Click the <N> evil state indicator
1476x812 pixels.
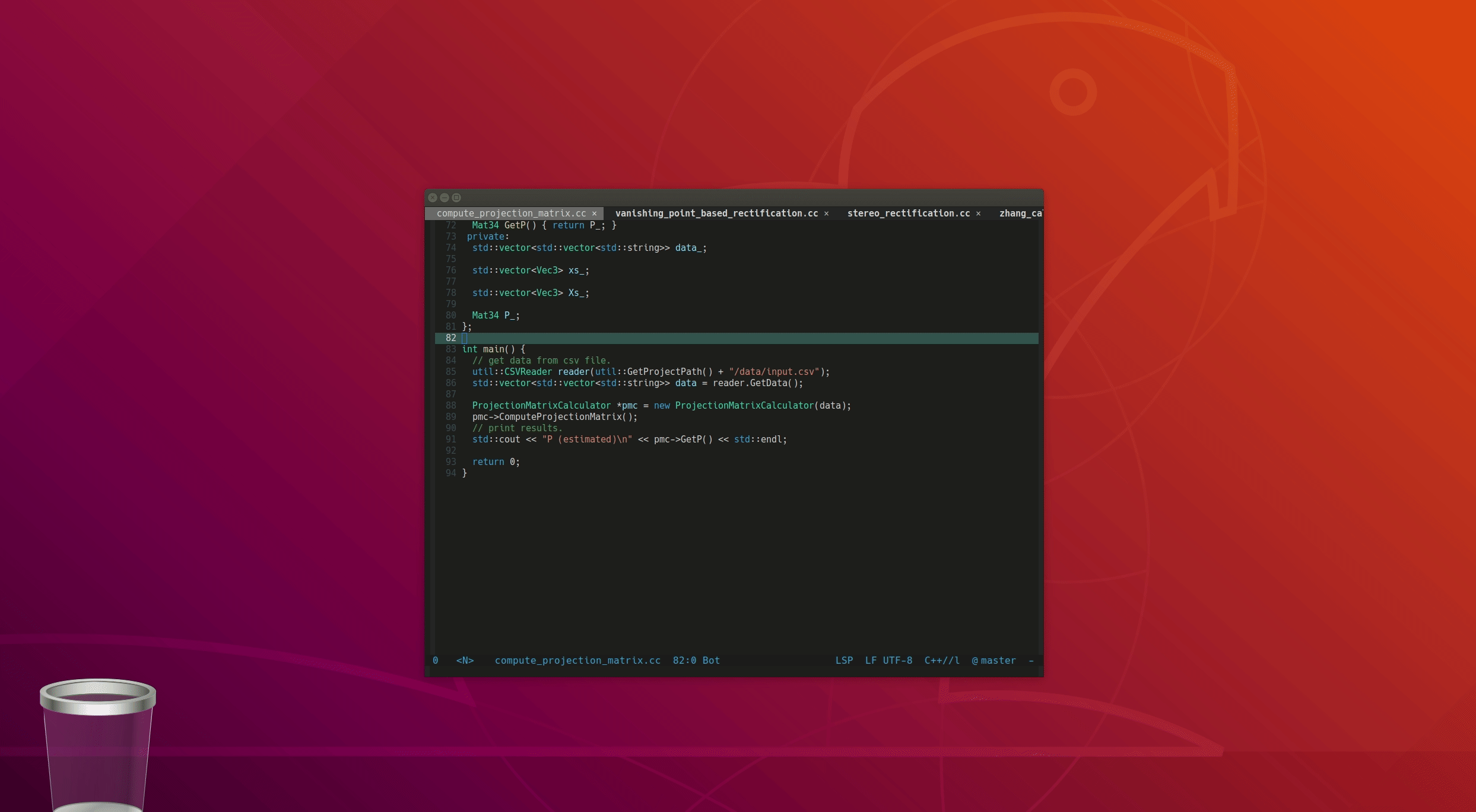465,661
